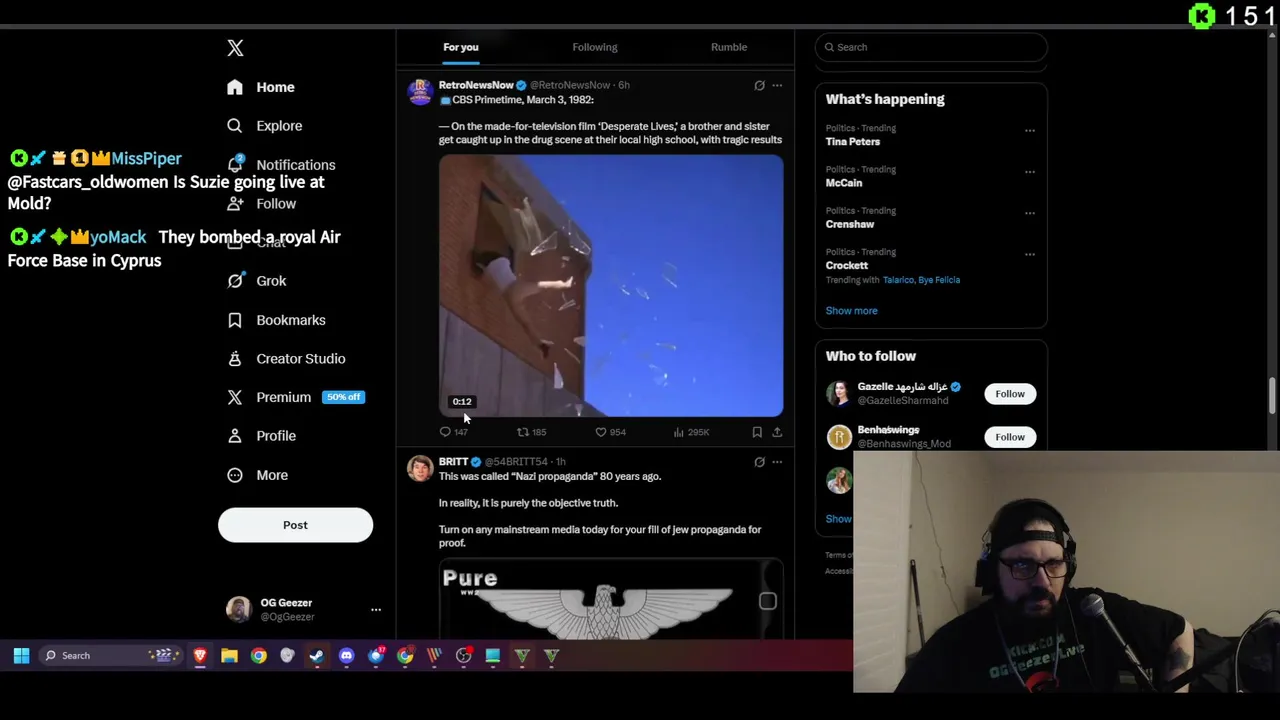Switch to the For you tab

(x=461, y=47)
